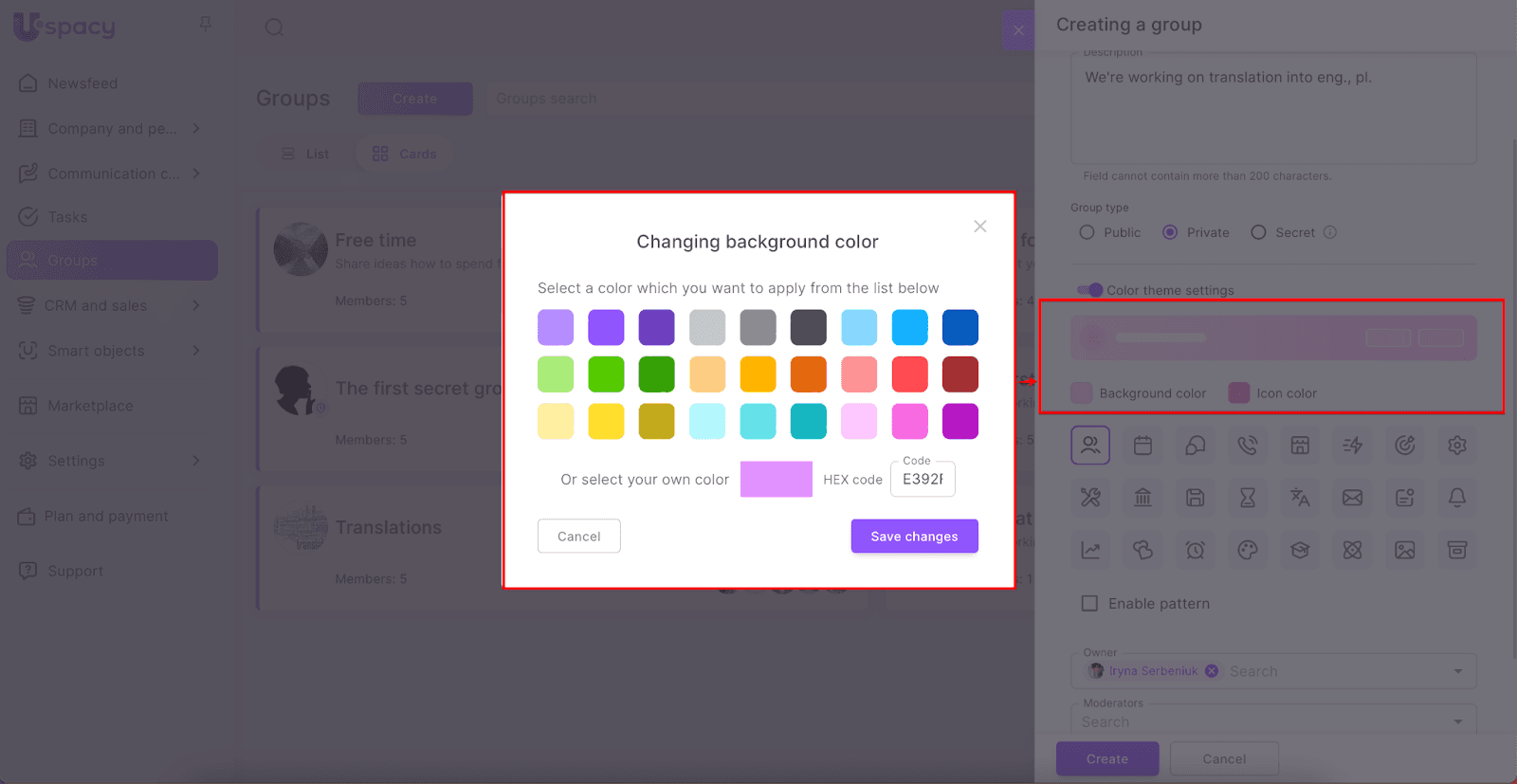Expand the CRM and sales submenu
This screenshot has height=784, width=1517.
[196, 305]
